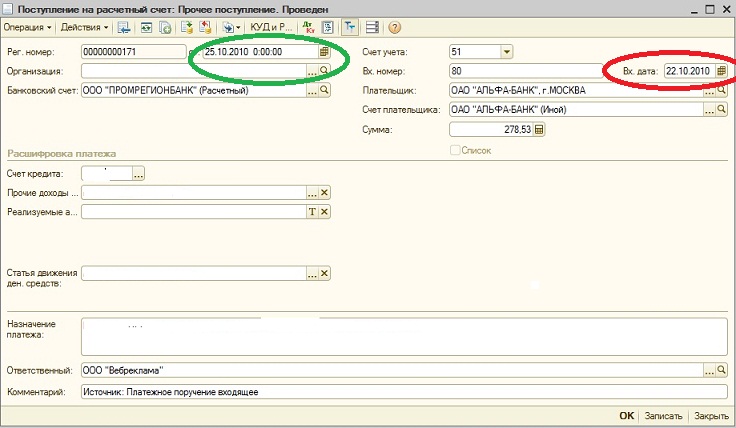Open selection list for Счет кредита

pos(139,174)
